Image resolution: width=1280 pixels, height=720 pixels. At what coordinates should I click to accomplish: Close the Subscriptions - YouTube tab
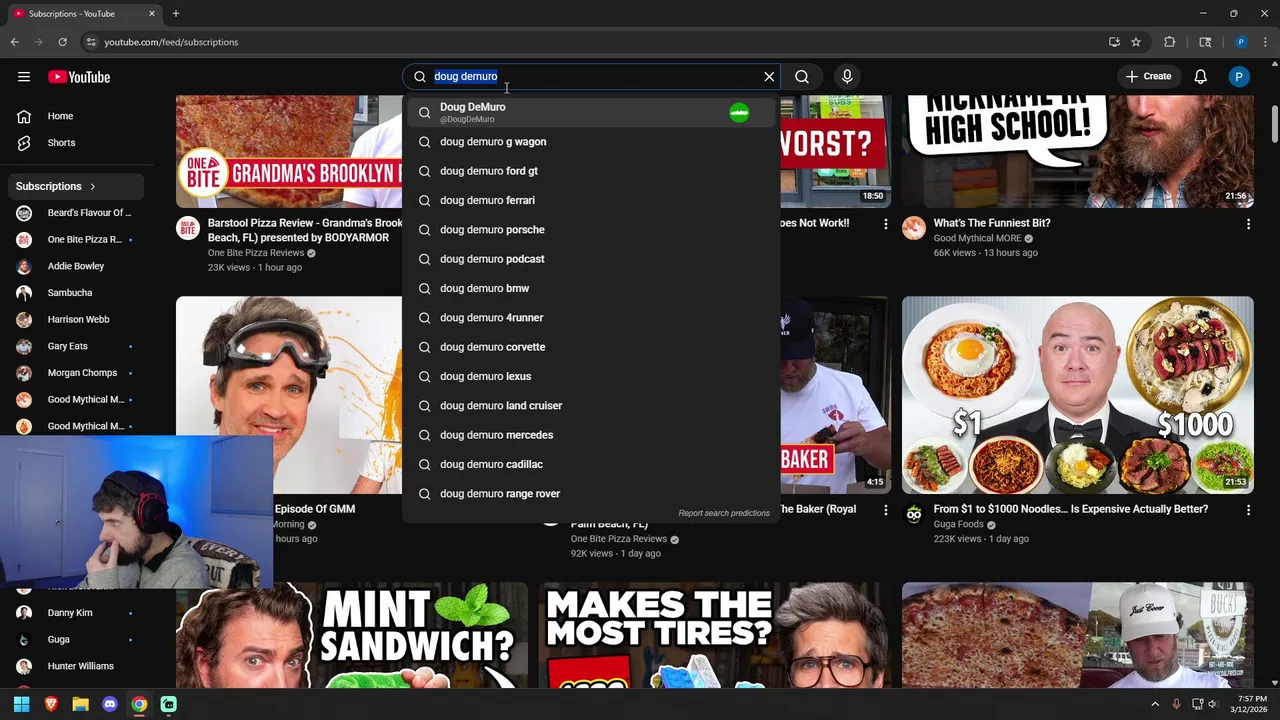152,14
